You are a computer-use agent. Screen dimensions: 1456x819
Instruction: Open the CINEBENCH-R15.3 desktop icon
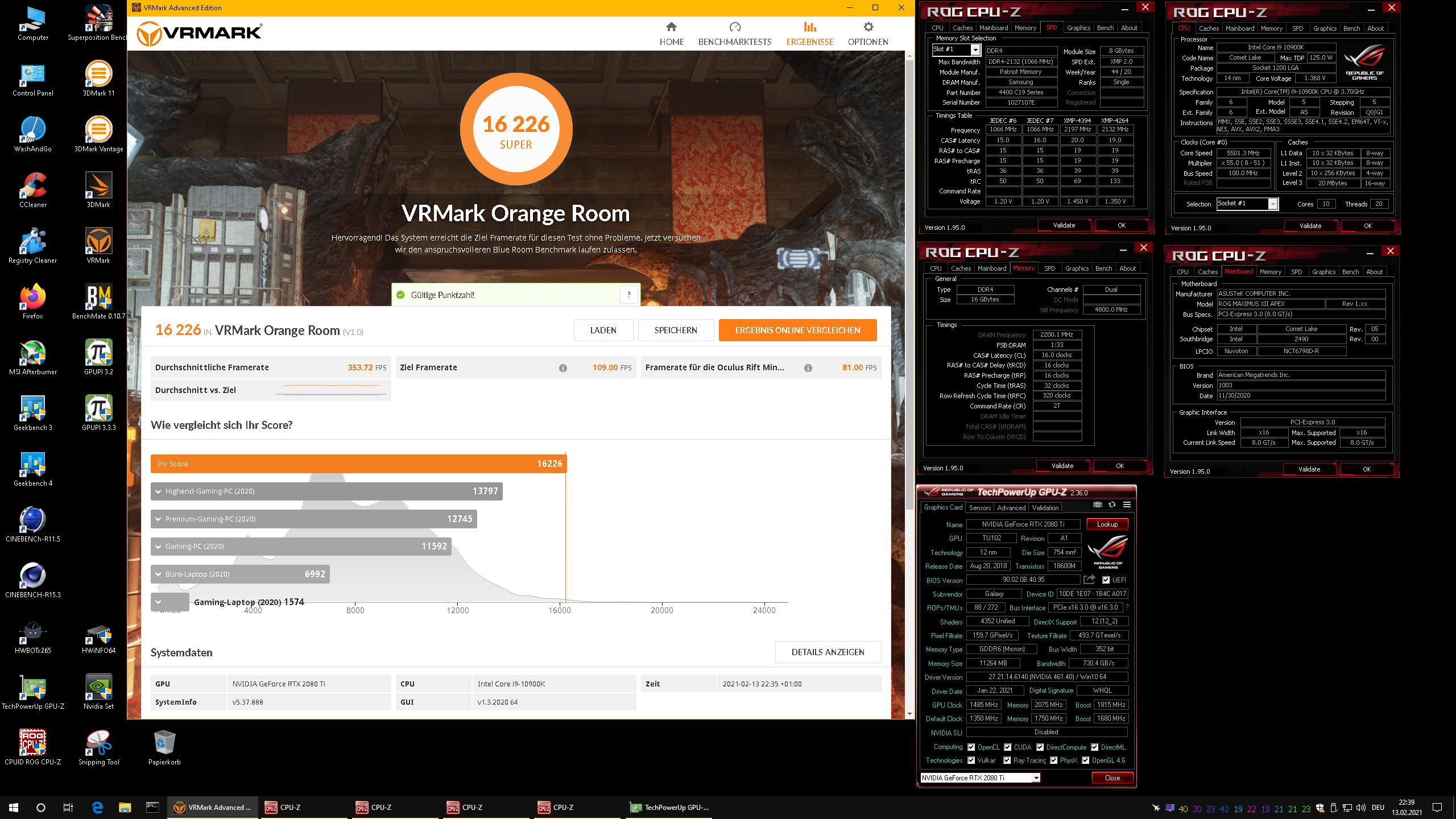tap(33, 580)
